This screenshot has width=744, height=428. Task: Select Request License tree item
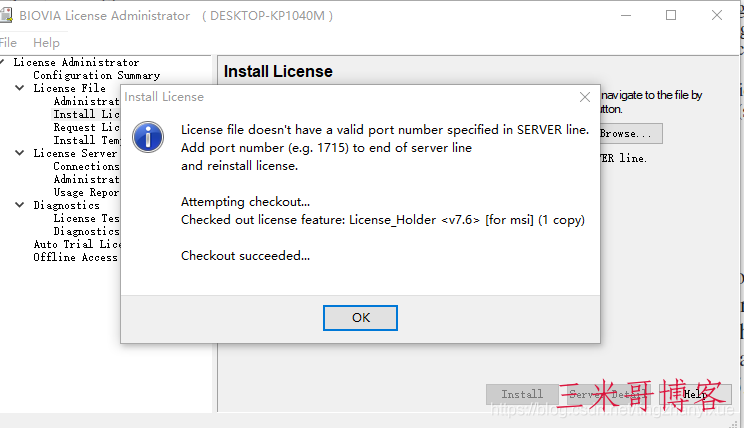[x=86, y=127]
